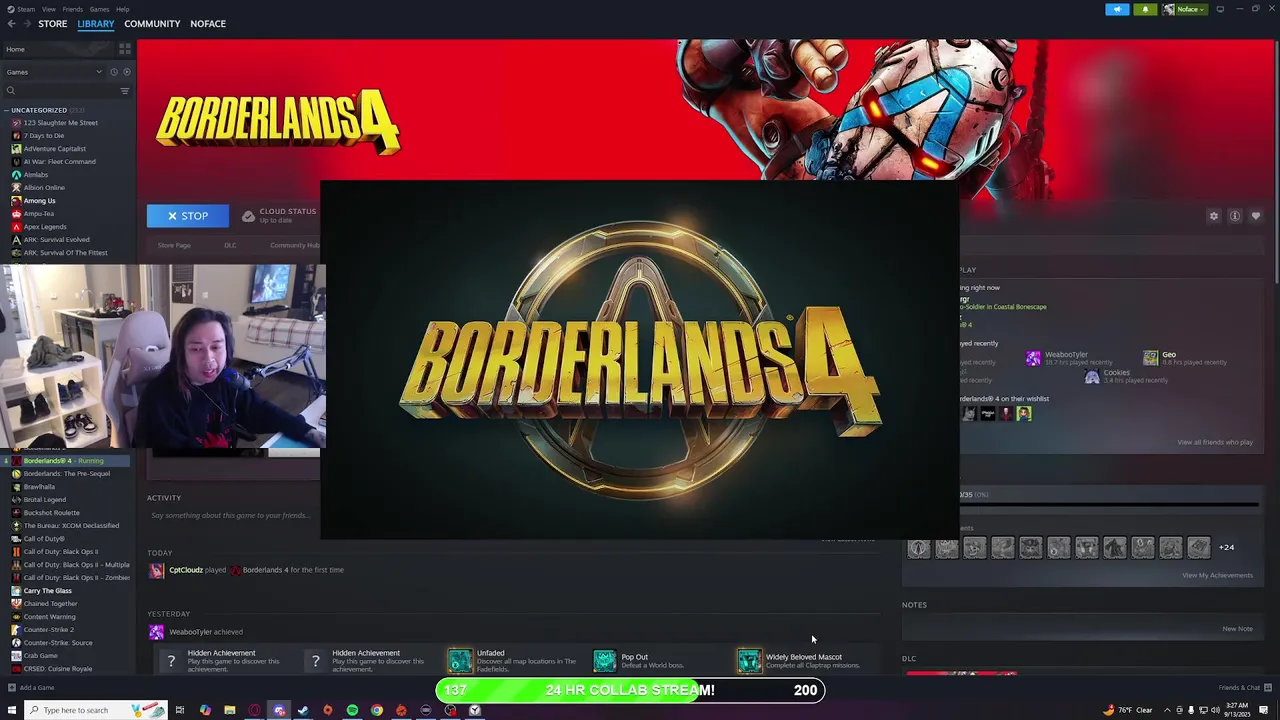The image size is (1280, 720).
Task: Open Noface account dropdown
Action: pos(1185,9)
